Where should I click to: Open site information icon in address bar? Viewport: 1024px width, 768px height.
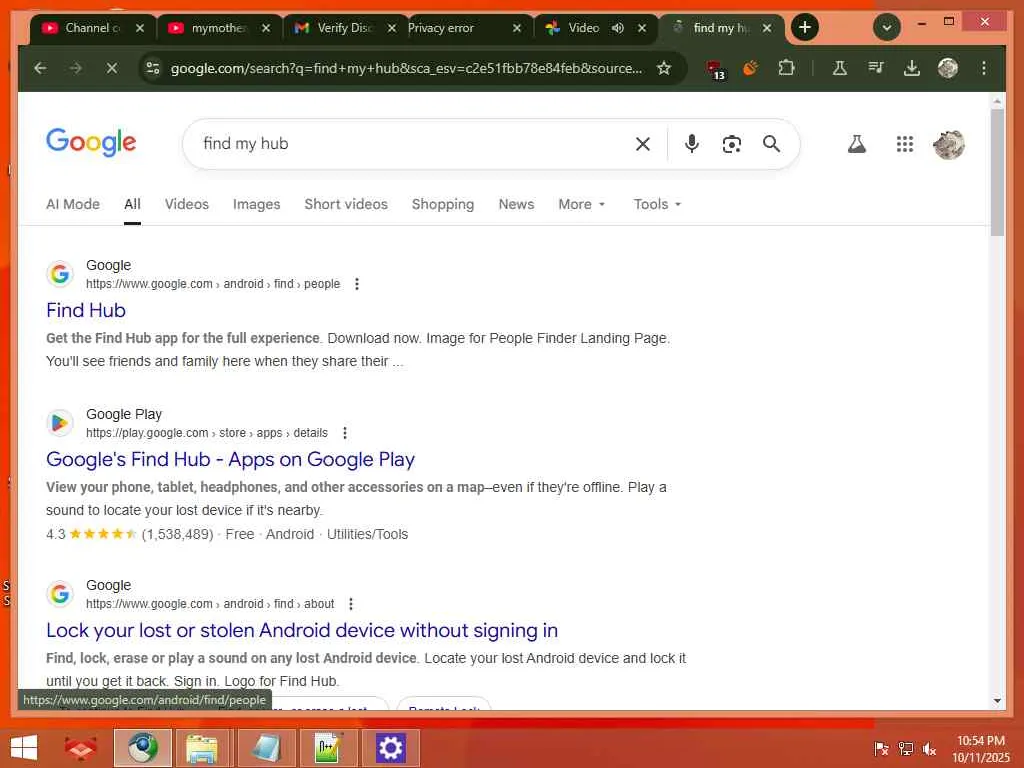click(x=153, y=68)
